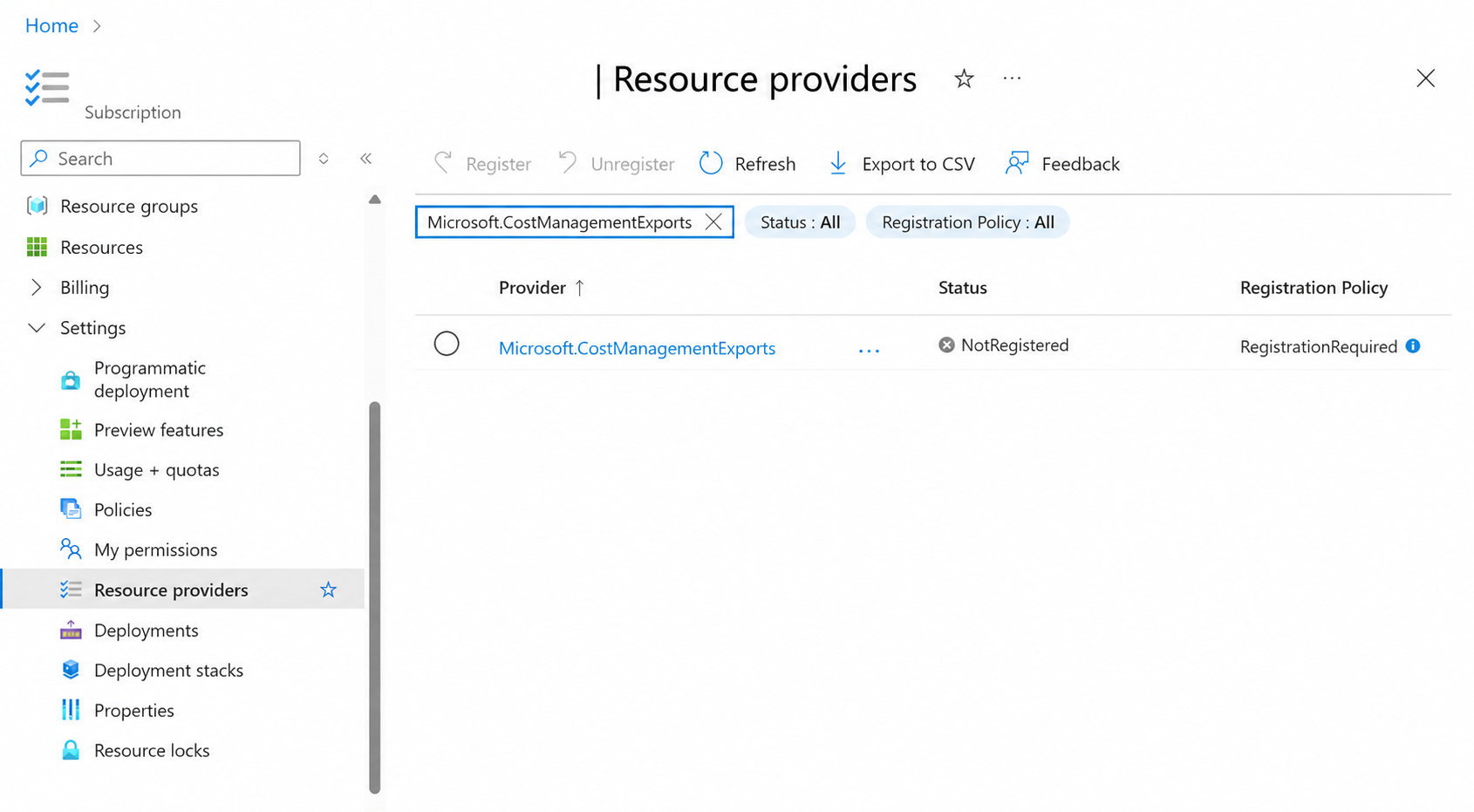Click the sidebar search magnifier icon
1474x812 pixels.
point(39,159)
